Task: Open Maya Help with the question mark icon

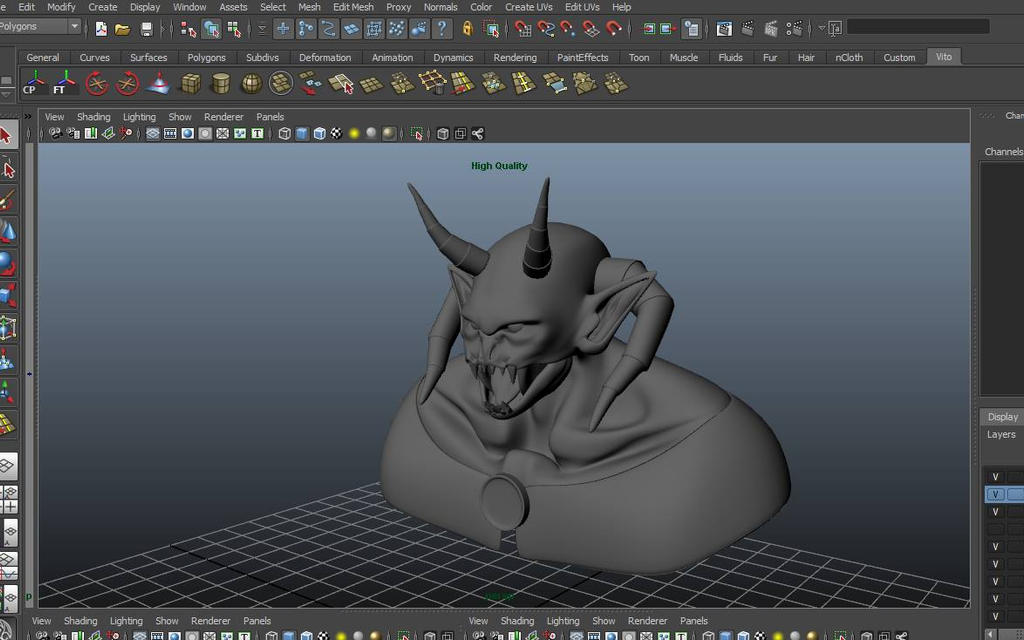Action: click(x=440, y=29)
